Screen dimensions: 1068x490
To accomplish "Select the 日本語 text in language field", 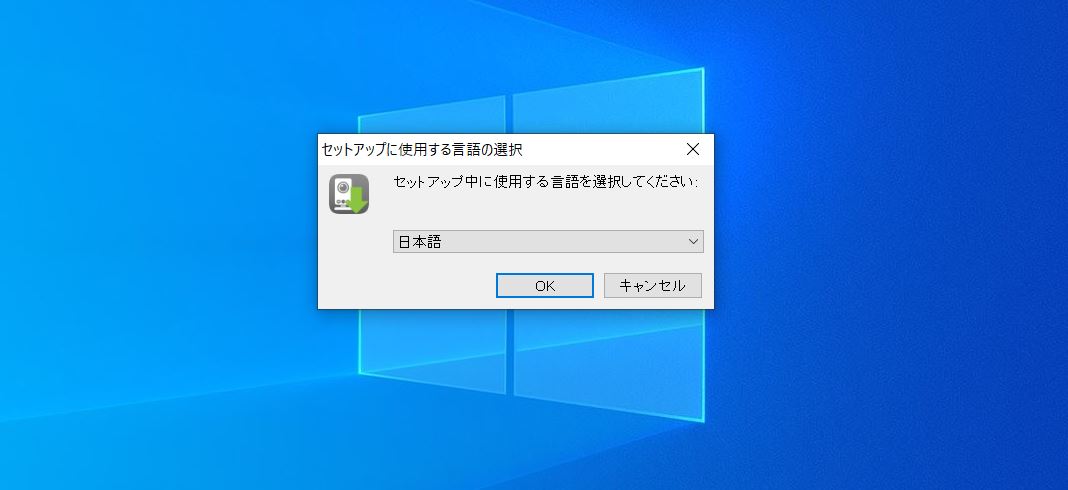I will (420, 241).
